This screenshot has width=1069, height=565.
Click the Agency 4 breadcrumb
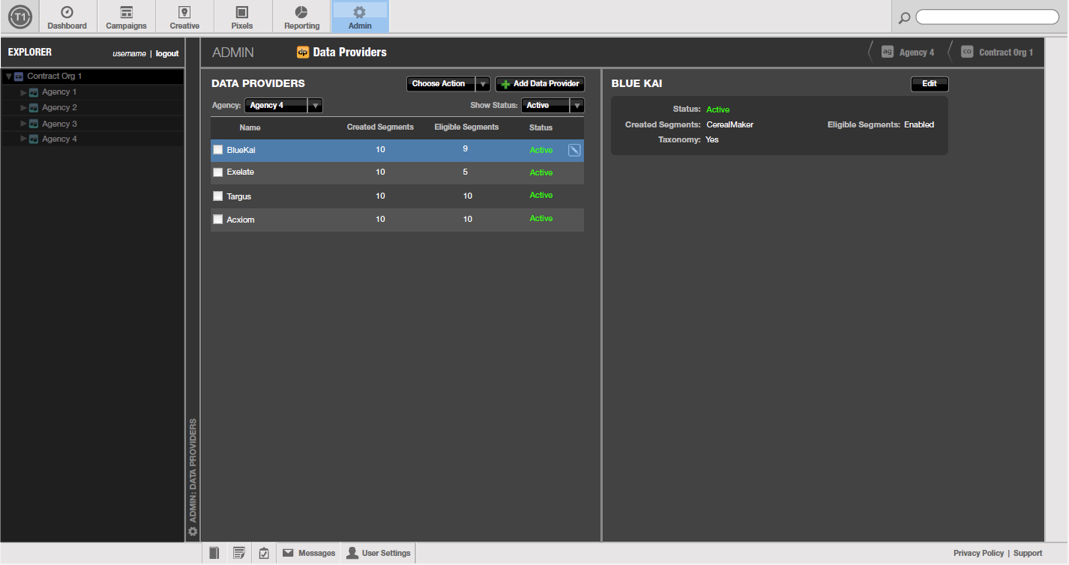(x=909, y=52)
